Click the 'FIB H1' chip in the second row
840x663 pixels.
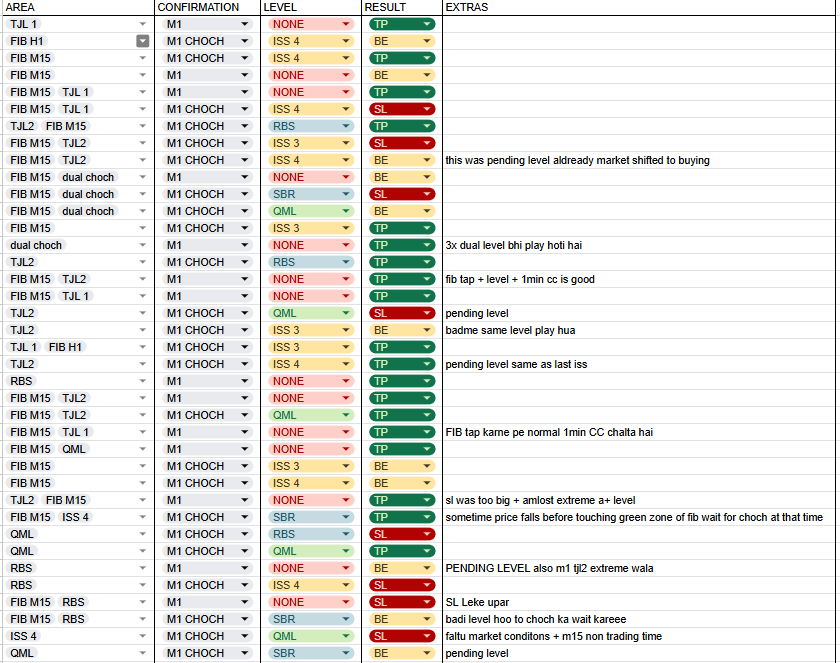[26, 41]
